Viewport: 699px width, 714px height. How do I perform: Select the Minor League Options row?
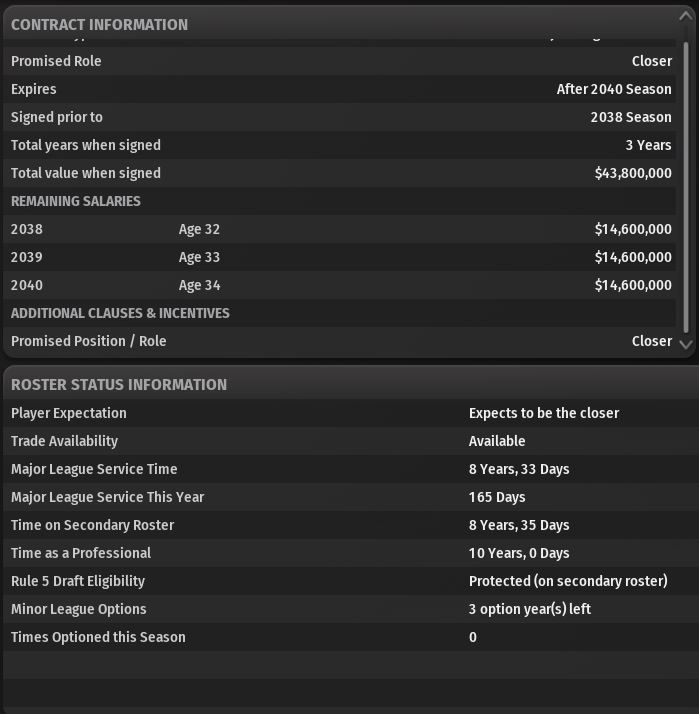(x=351, y=609)
